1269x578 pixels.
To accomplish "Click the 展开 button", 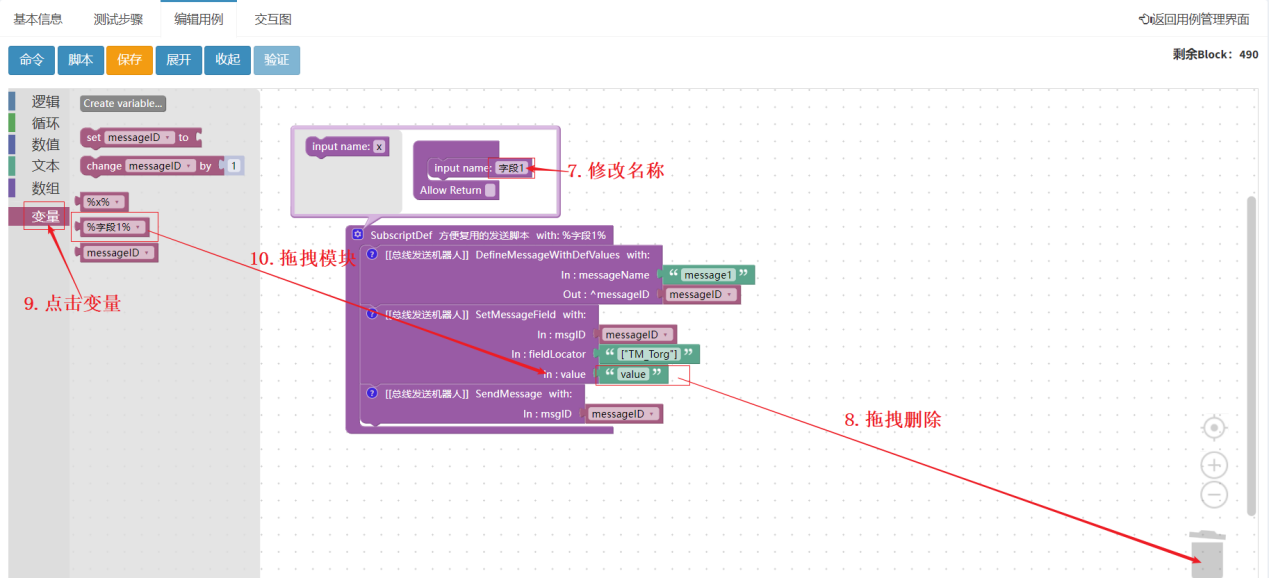I will [178, 60].
